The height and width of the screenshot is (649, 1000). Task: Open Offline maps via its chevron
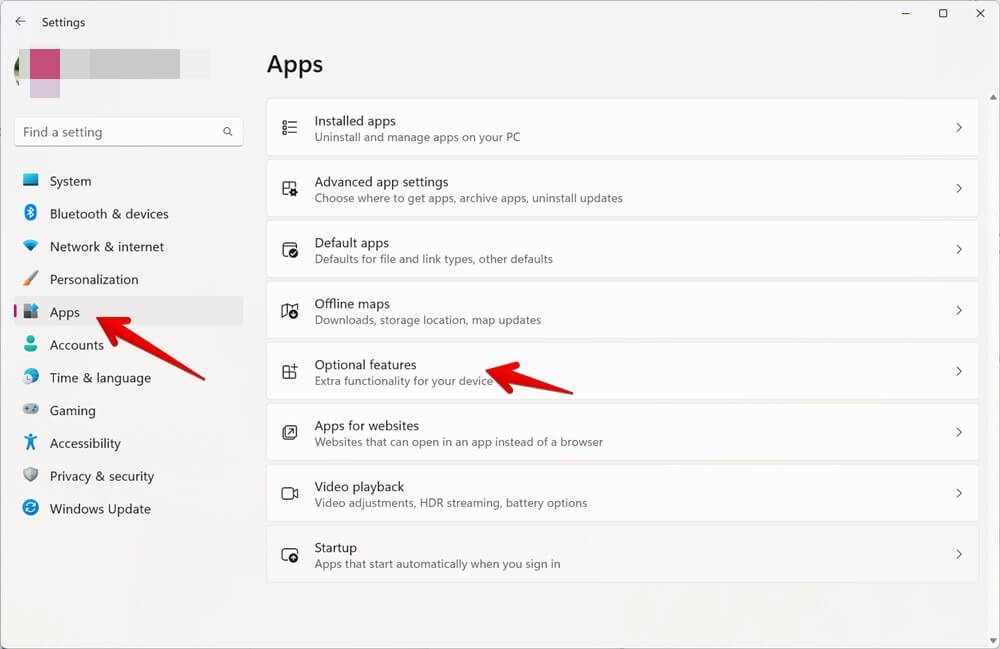point(959,310)
